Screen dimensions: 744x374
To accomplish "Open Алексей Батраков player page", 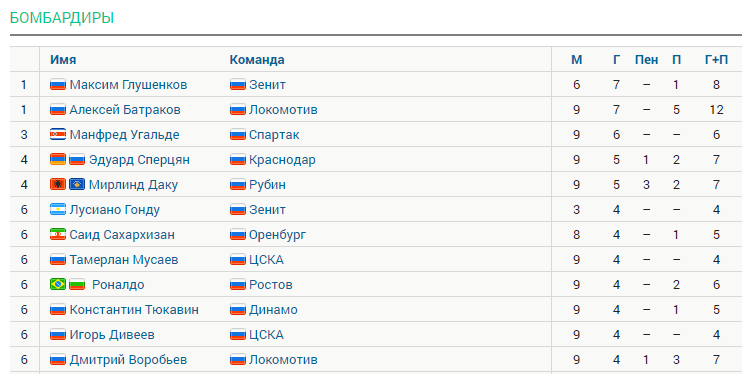I will click(x=125, y=110).
